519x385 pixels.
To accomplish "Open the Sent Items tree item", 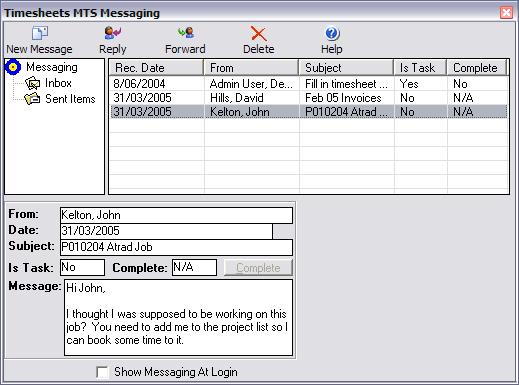I will [x=70, y=99].
